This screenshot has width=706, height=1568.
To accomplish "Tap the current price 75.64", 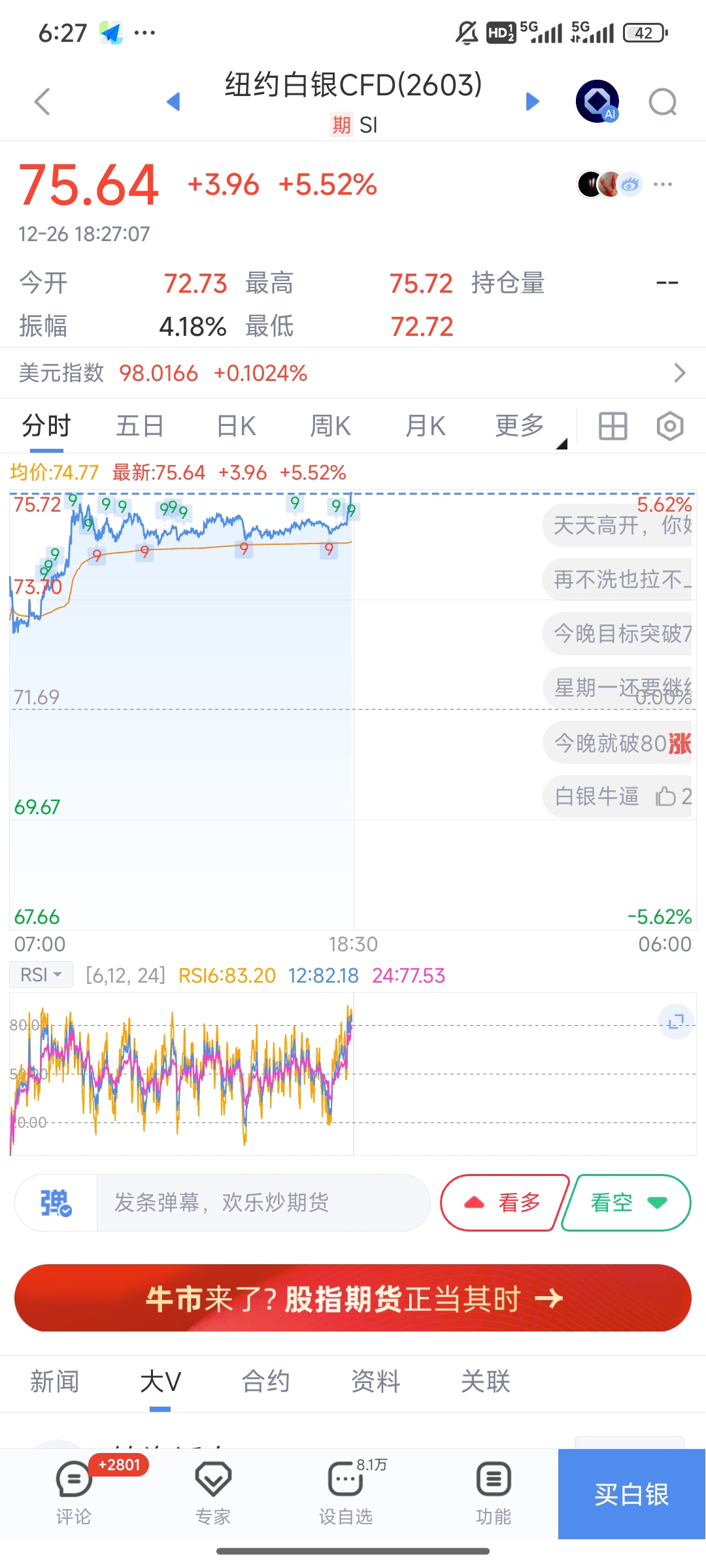I will (89, 186).
